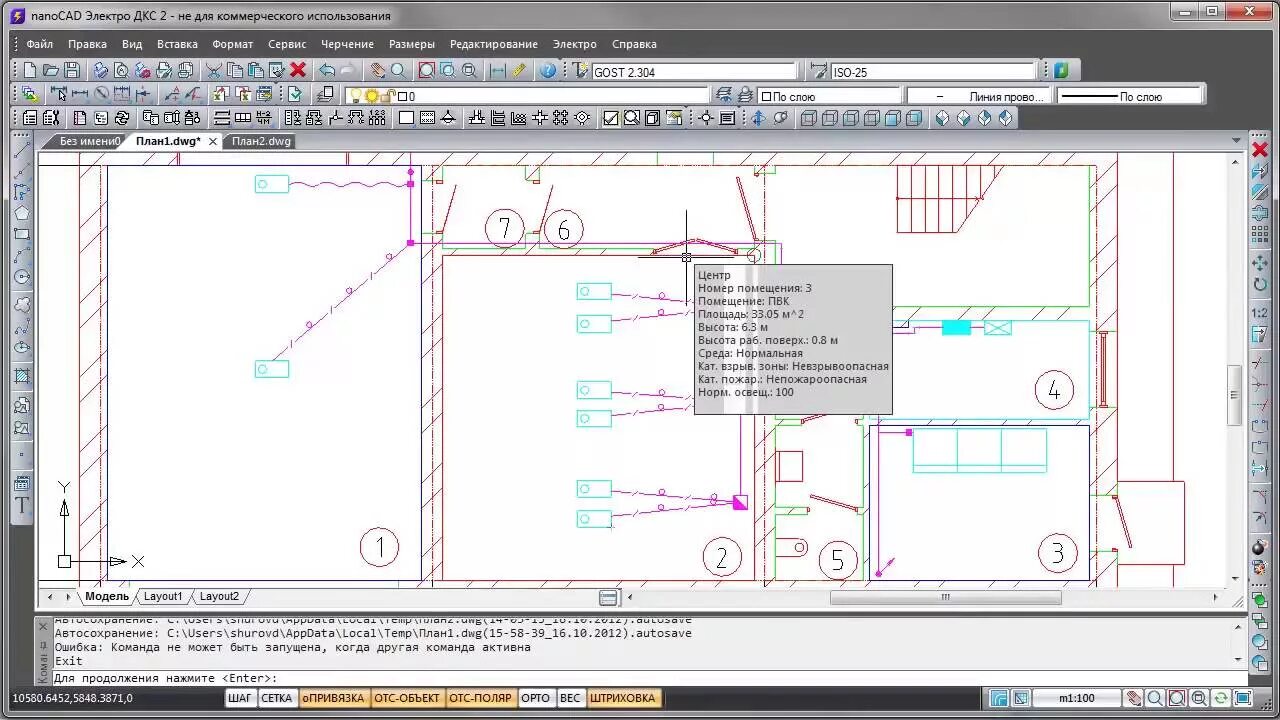Open the Размеры menu
Viewport: 1280px width, 720px height.
(x=412, y=44)
